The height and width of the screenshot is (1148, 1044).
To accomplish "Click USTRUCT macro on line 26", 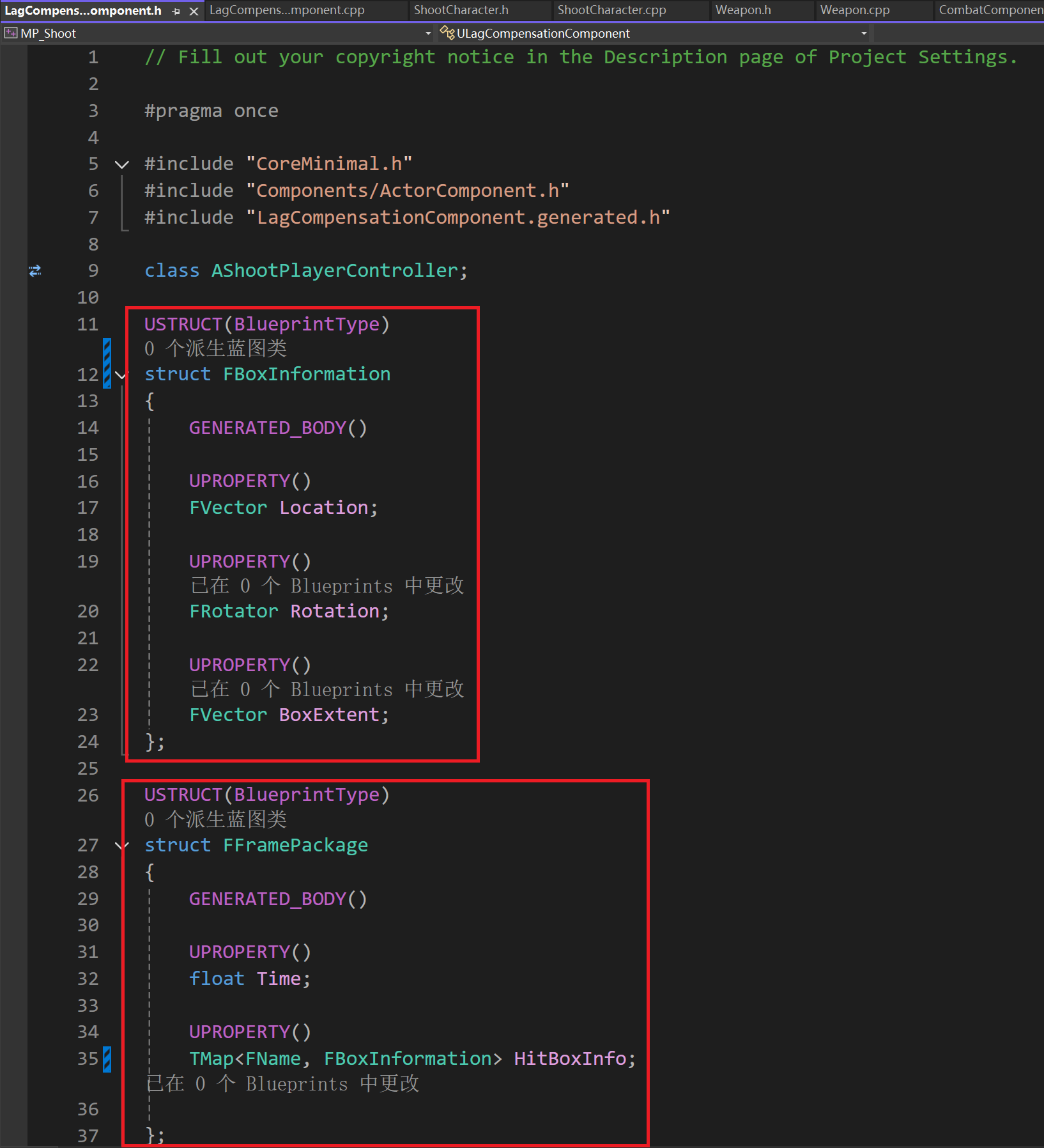I will pos(183,795).
